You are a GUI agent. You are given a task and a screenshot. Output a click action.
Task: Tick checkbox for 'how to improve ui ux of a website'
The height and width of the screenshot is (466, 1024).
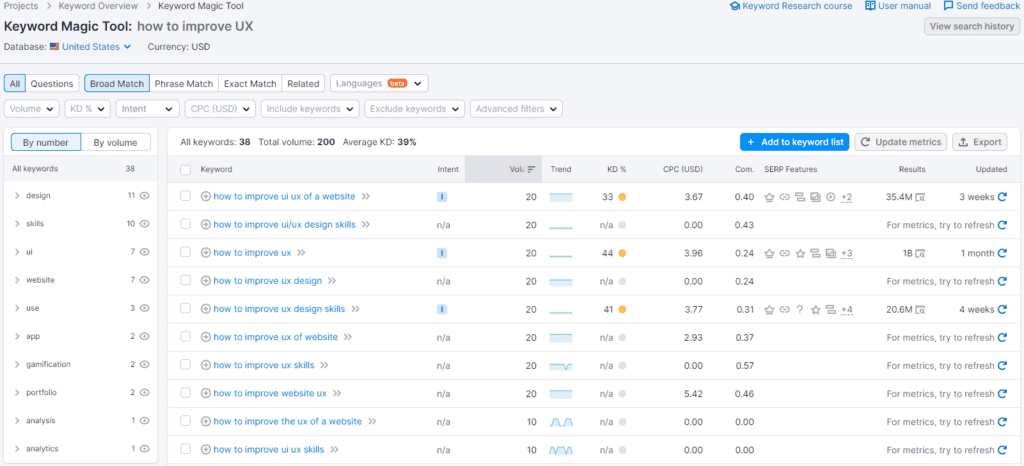[x=185, y=196]
